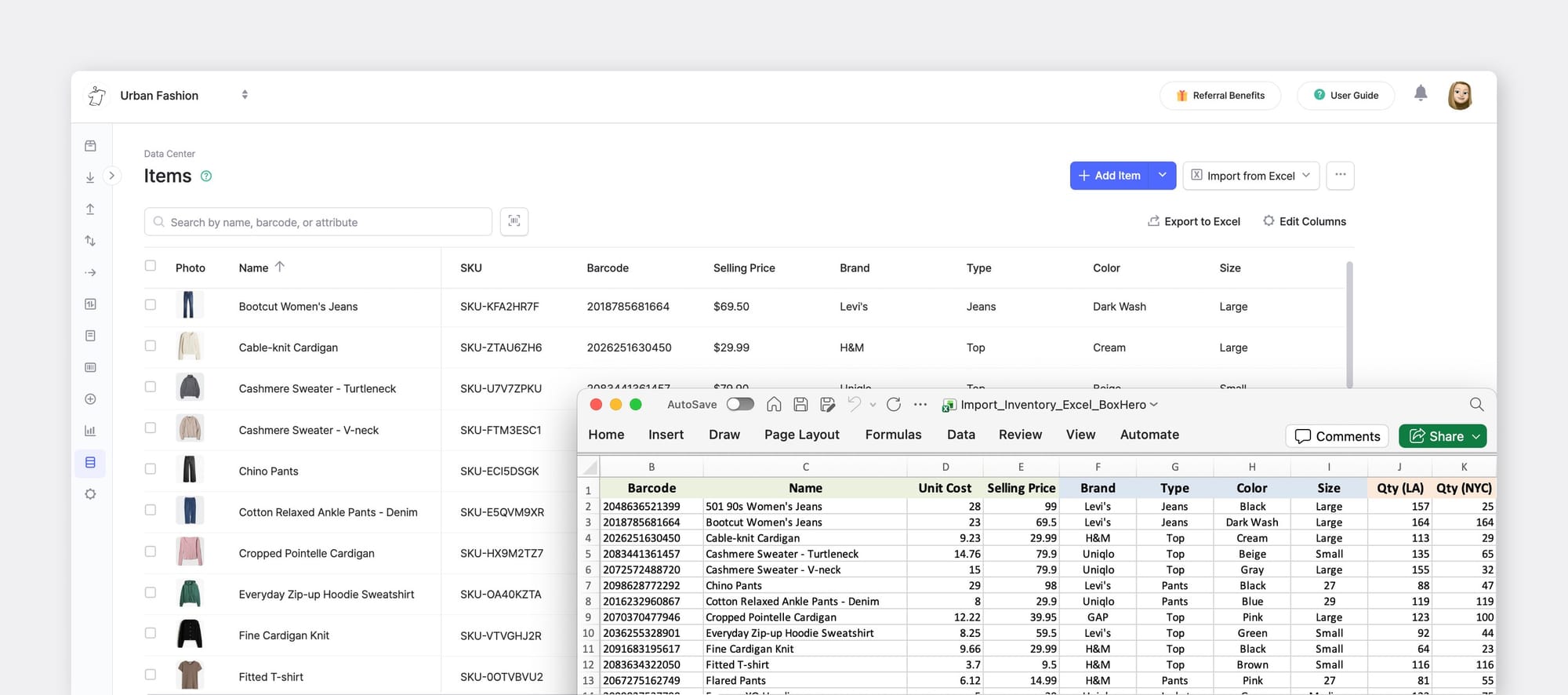
Task: Check the box for Cable-knit Cardigan
Action: coord(151,346)
